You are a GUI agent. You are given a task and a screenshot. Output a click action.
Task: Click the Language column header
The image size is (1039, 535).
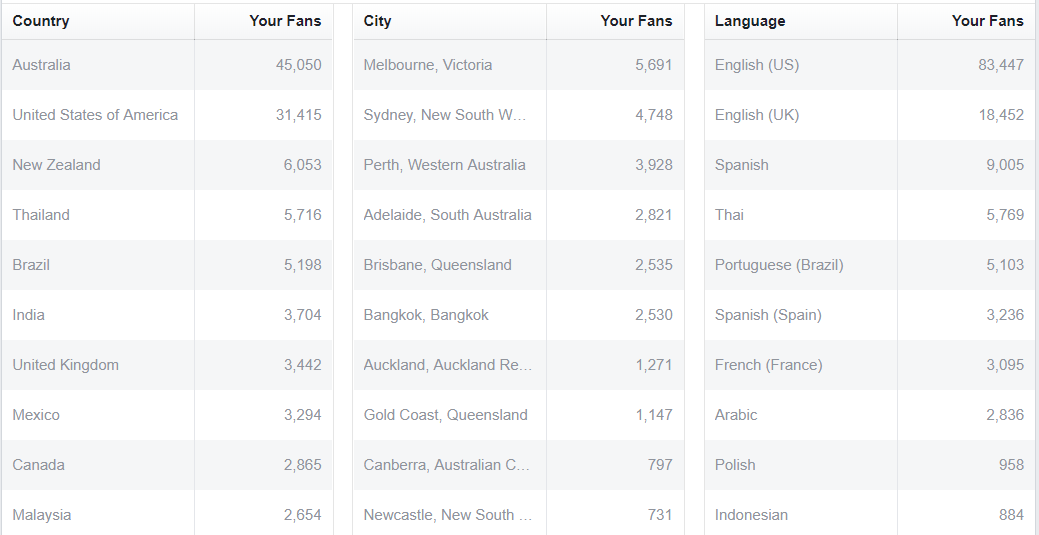(x=800, y=21)
